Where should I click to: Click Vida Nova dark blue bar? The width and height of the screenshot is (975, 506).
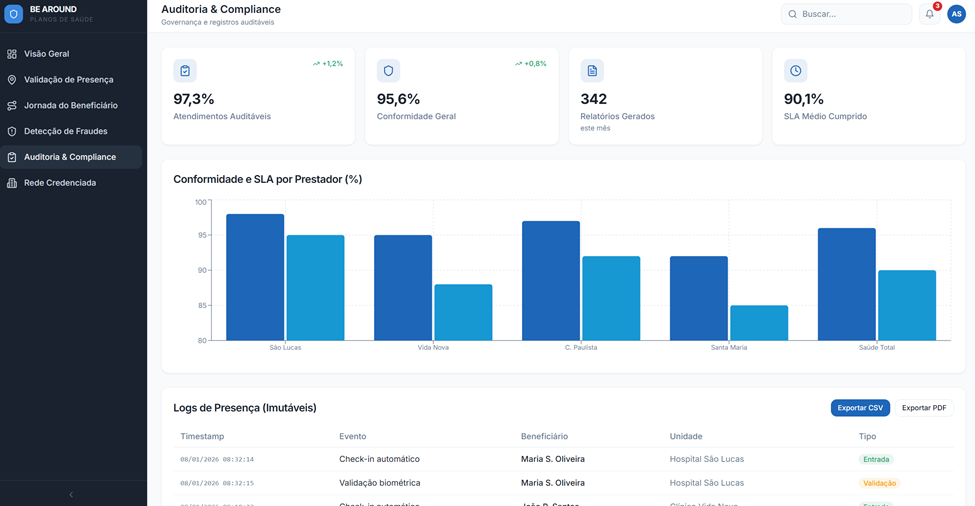coord(403,288)
